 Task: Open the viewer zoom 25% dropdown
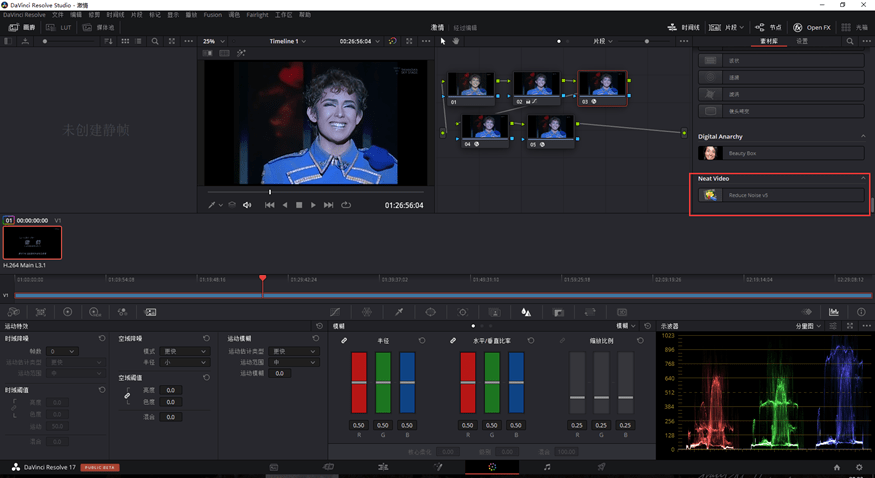tap(213, 41)
